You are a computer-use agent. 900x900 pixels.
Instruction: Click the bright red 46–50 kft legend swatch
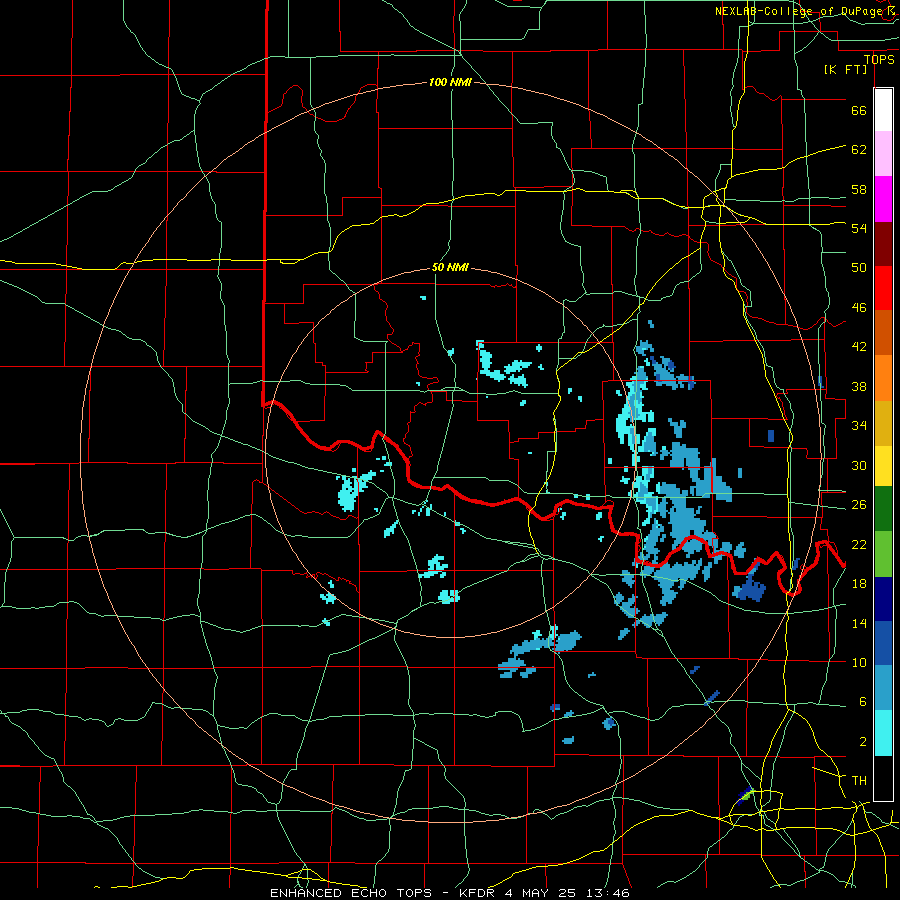click(x=883, y=288)
